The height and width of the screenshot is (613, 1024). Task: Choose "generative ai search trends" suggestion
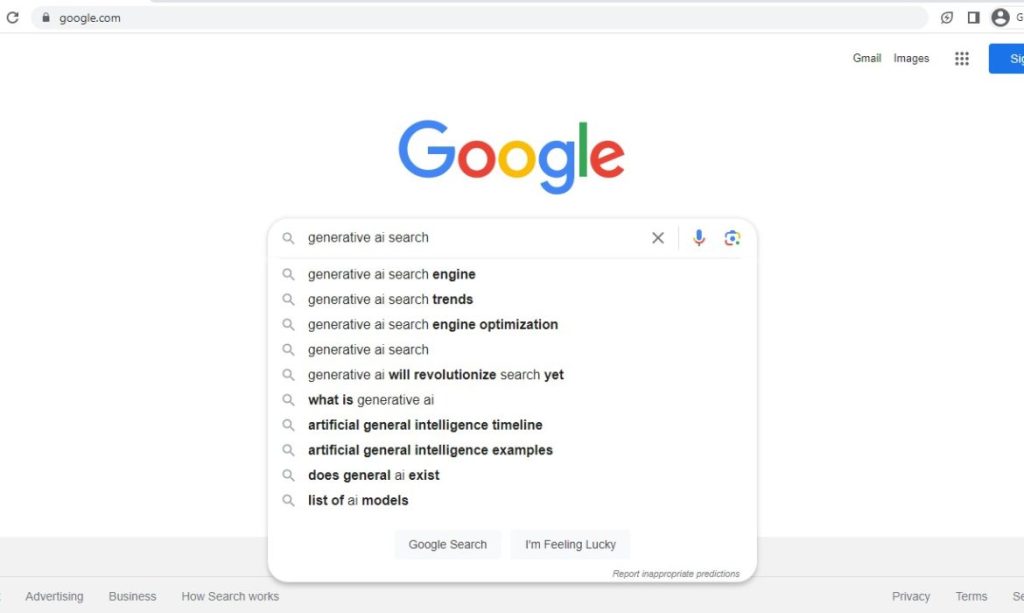click(x=390, y=300)
